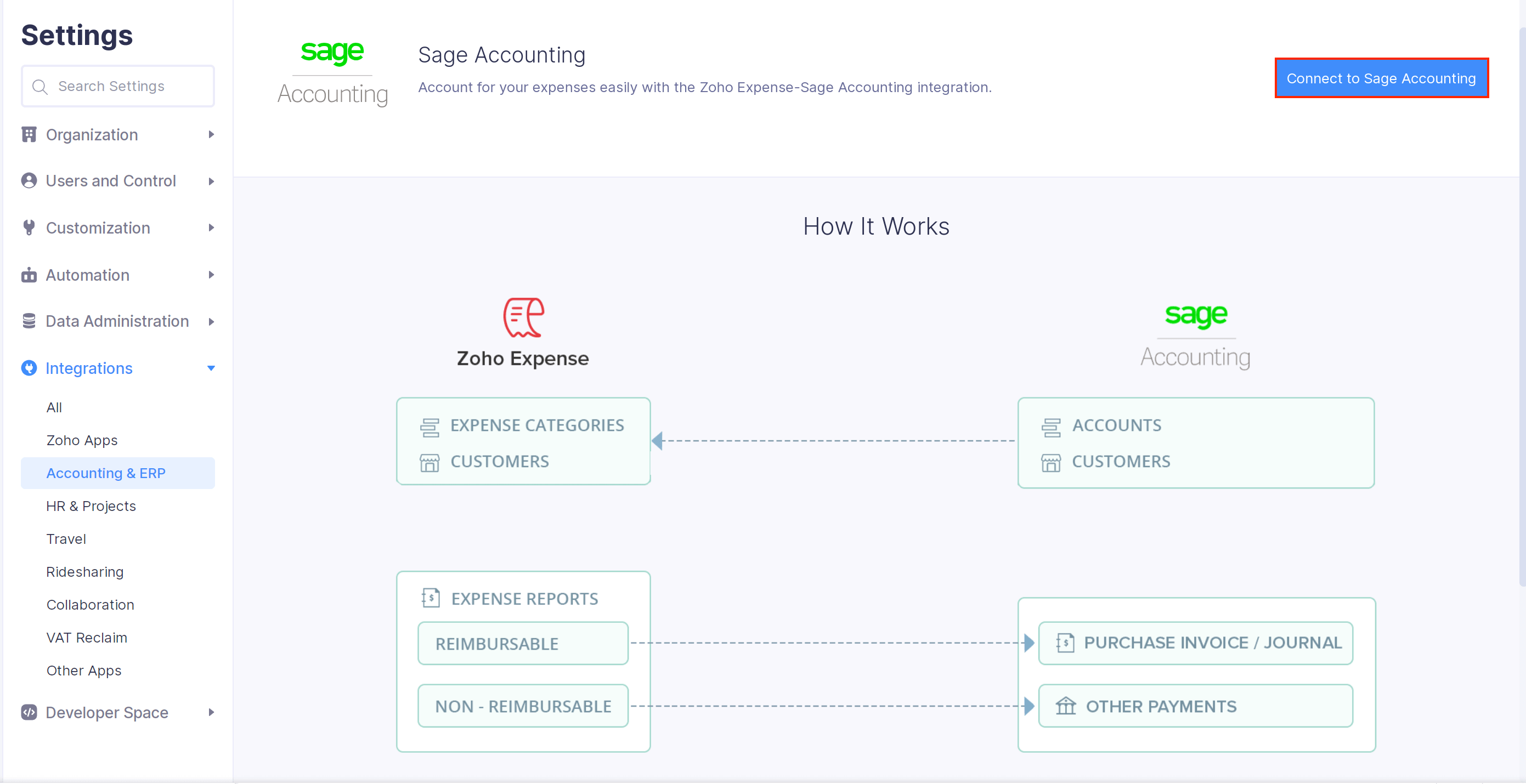This screenshot has width=1526, height=784.
Task: Click the search magnifier icon in Settings
Action: pyautogui.click(x=39, y=87)
